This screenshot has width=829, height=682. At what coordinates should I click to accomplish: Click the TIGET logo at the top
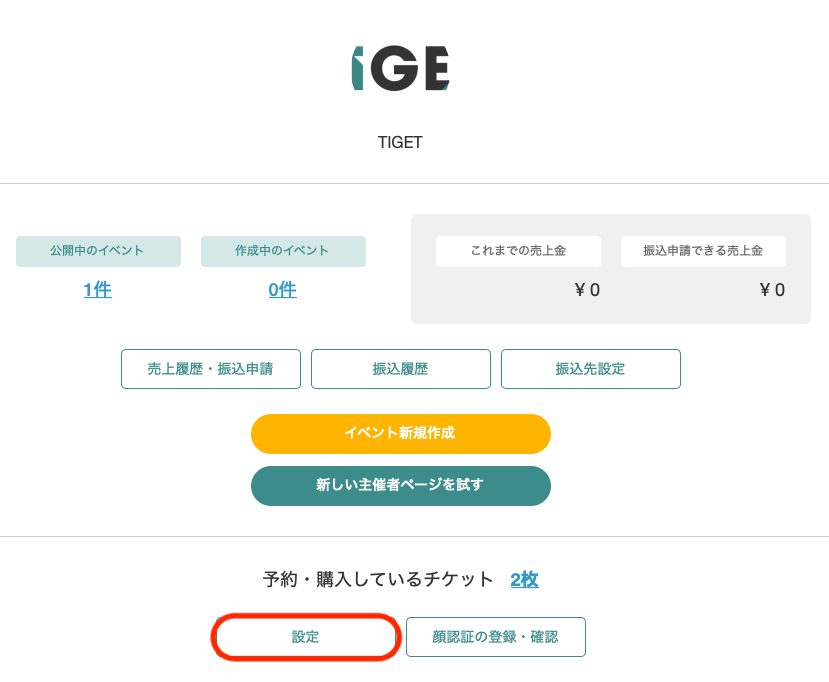[400, 67]
